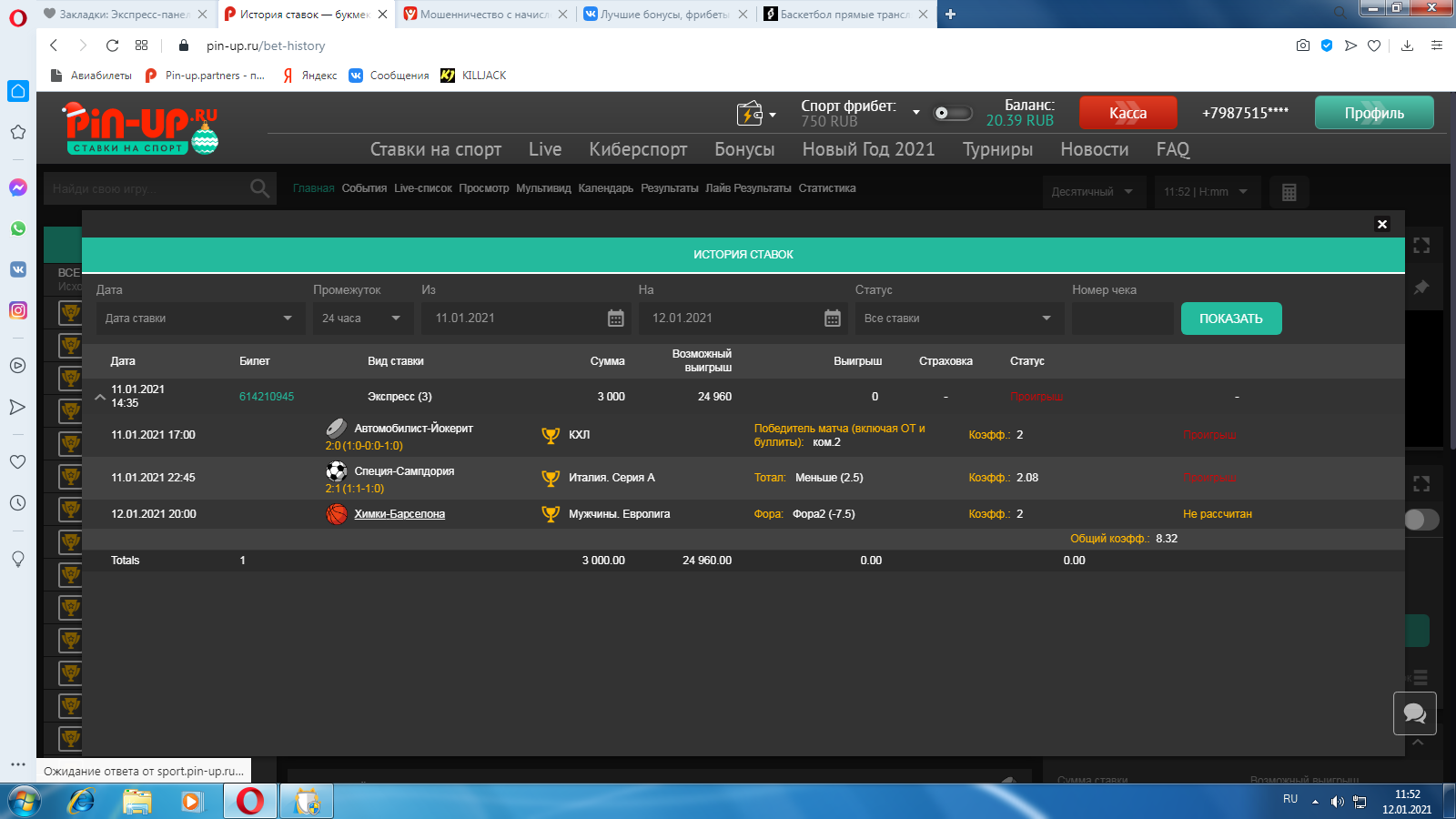Click the calendar icon in 'Из' date field
Image resolution: width=1456 pixels, height=819 pixels.
[x=615, y=318]
